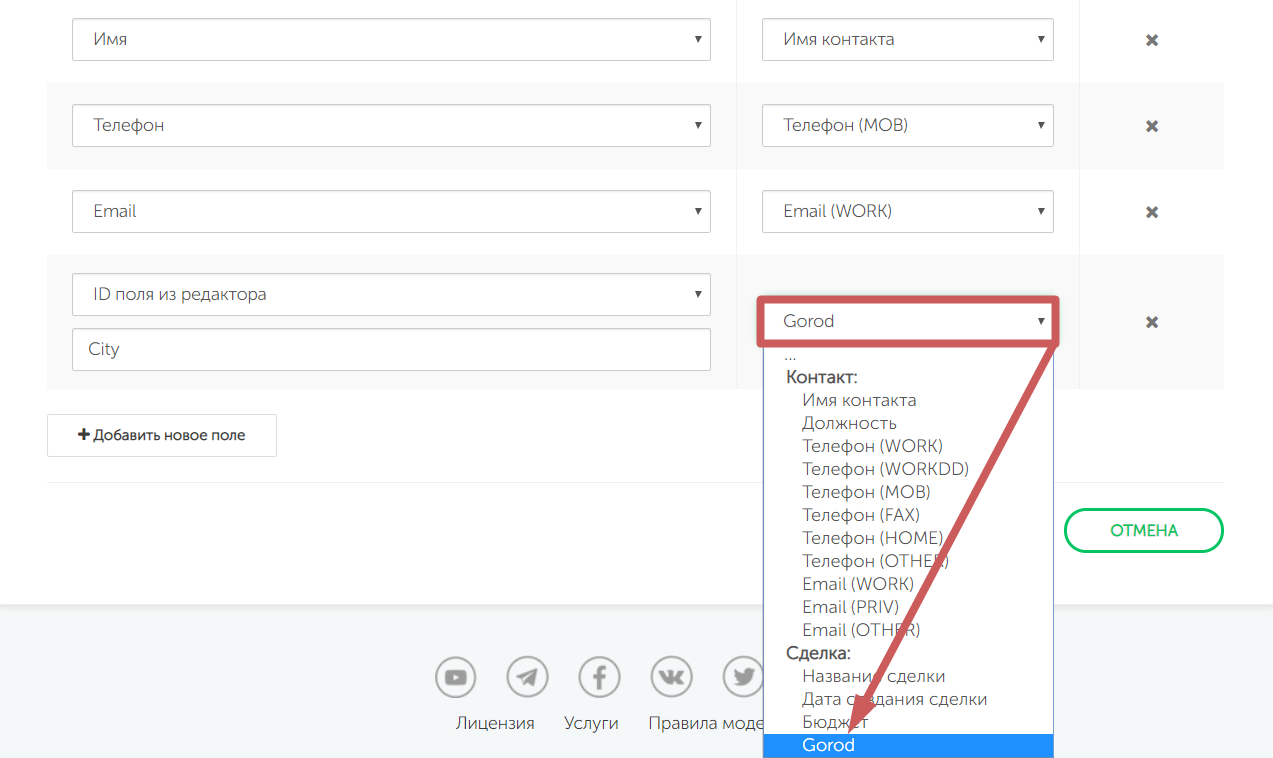Click the City text input field
The height and width of the screenshot is (758, 1273).
pos(391,350)
